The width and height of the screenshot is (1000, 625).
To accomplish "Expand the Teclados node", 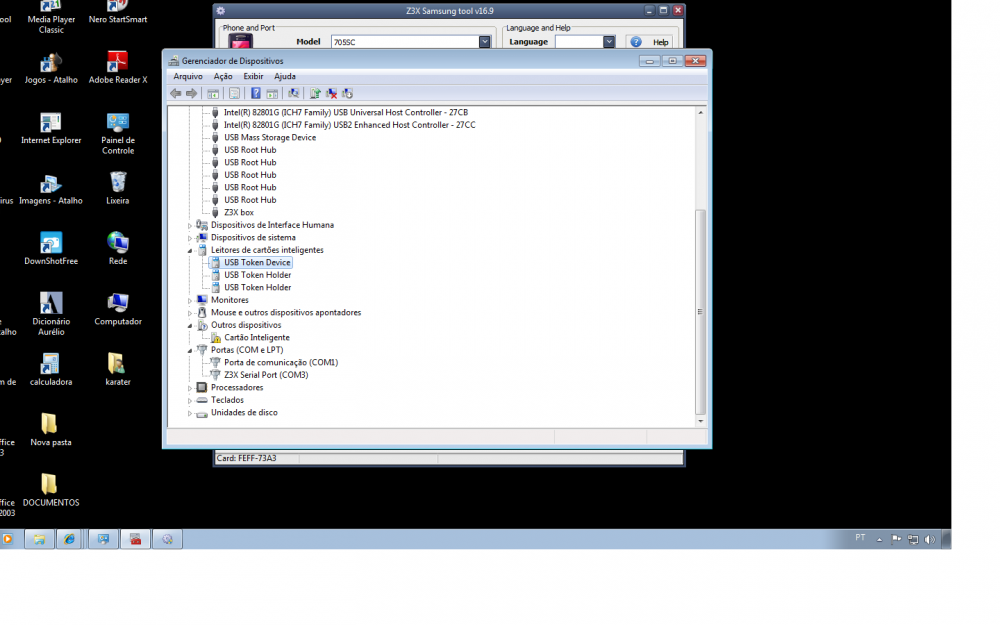I will [x=189, y=401].
